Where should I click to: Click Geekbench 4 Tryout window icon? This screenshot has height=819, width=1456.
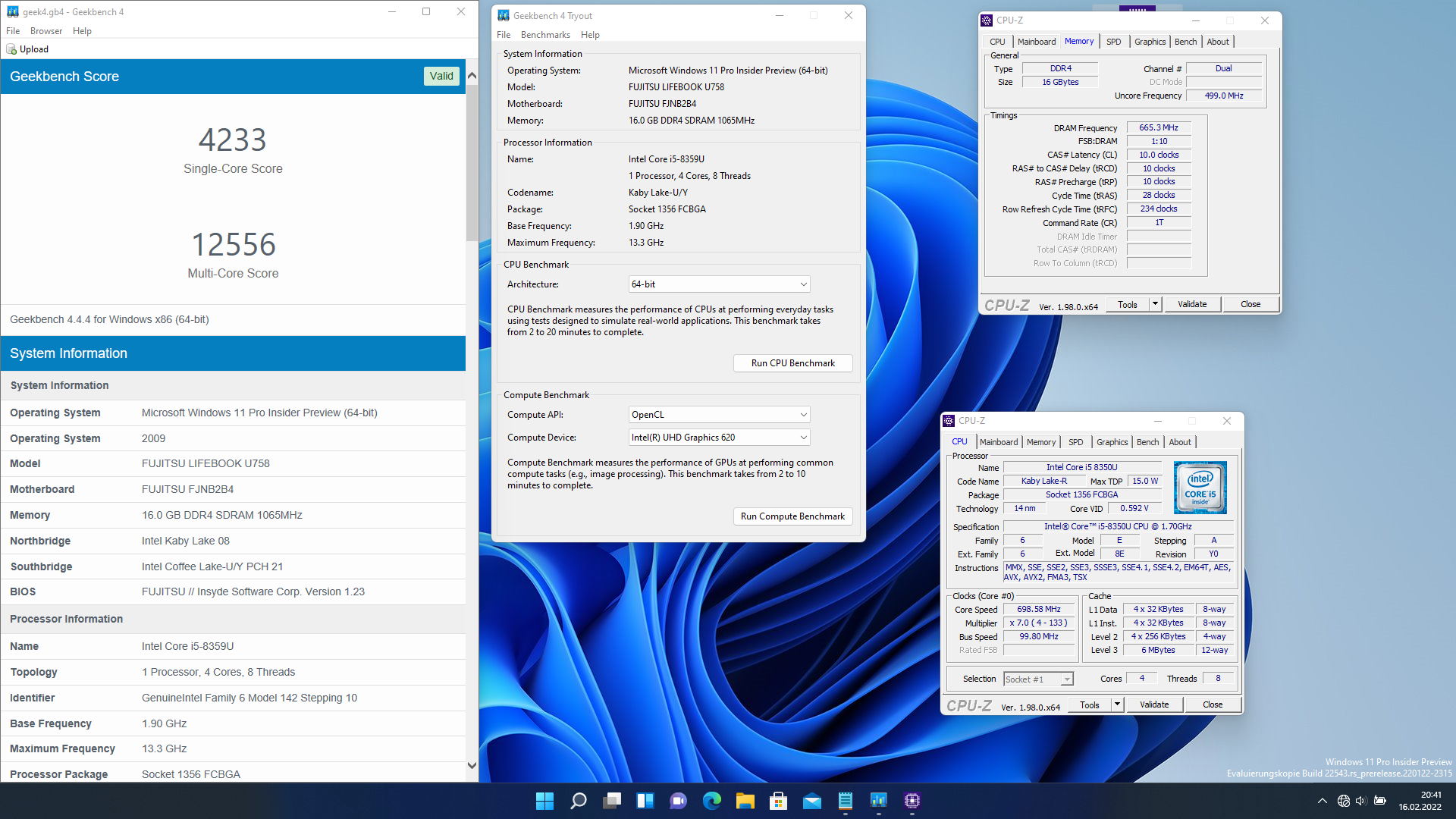(503, 15)
